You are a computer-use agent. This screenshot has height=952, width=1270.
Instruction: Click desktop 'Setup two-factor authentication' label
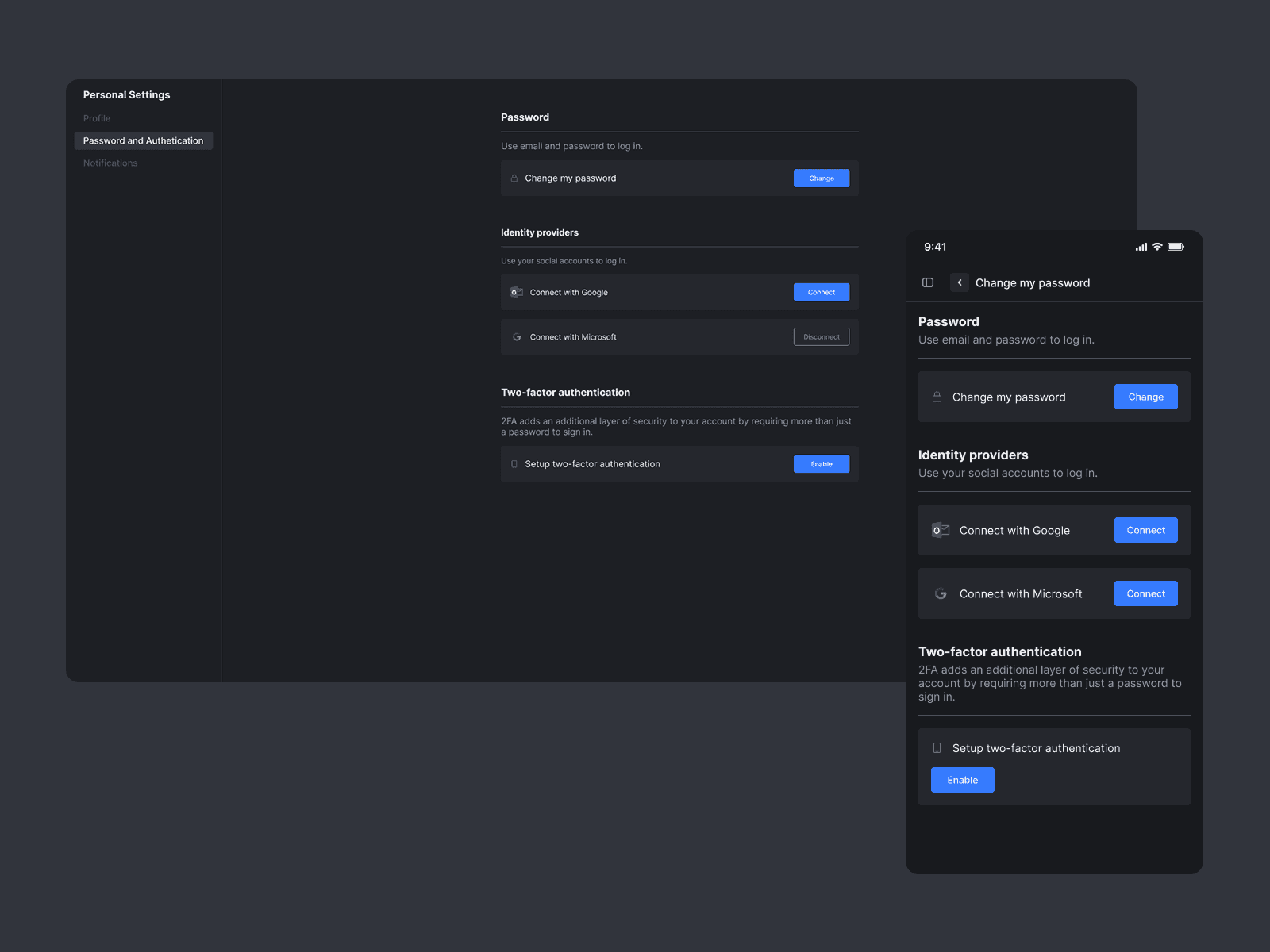click(592, 463)
